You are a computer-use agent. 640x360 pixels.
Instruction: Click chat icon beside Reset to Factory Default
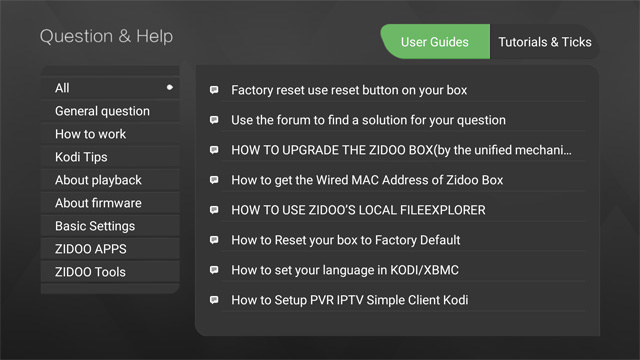[x=214, y=240]
